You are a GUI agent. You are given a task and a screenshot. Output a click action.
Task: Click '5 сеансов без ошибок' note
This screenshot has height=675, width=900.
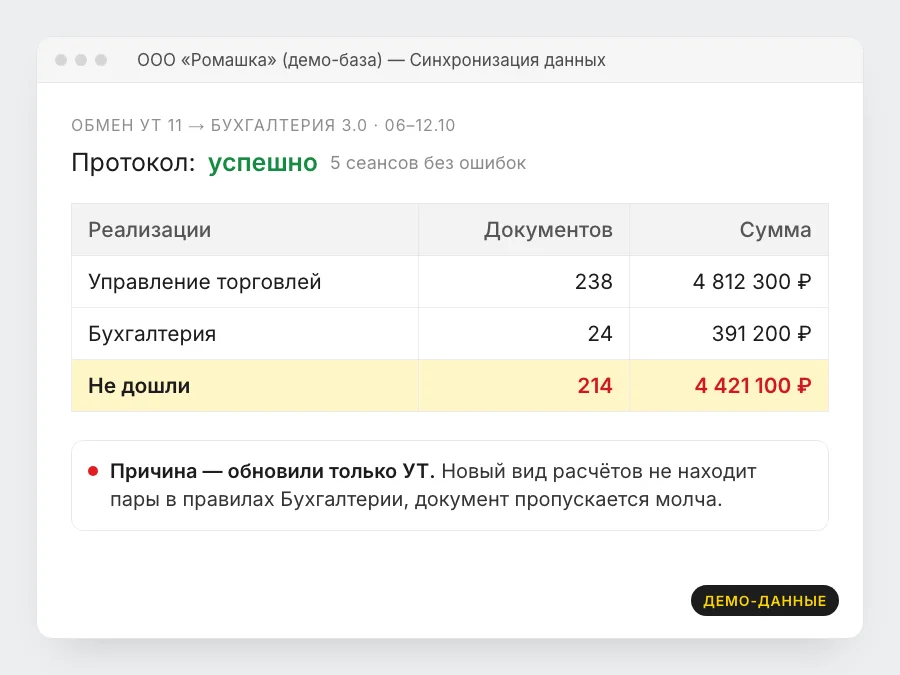428,163
